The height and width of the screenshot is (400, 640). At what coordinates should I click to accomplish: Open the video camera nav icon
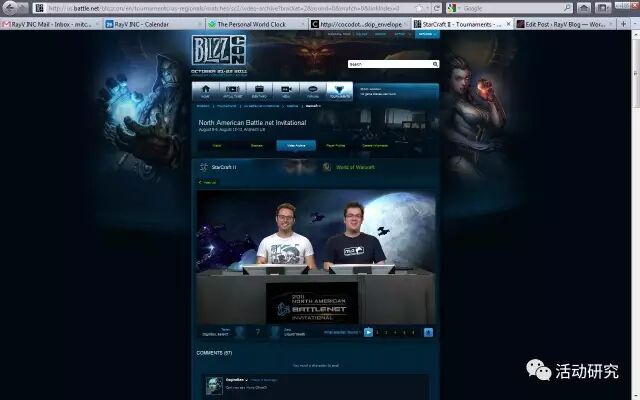286,91
